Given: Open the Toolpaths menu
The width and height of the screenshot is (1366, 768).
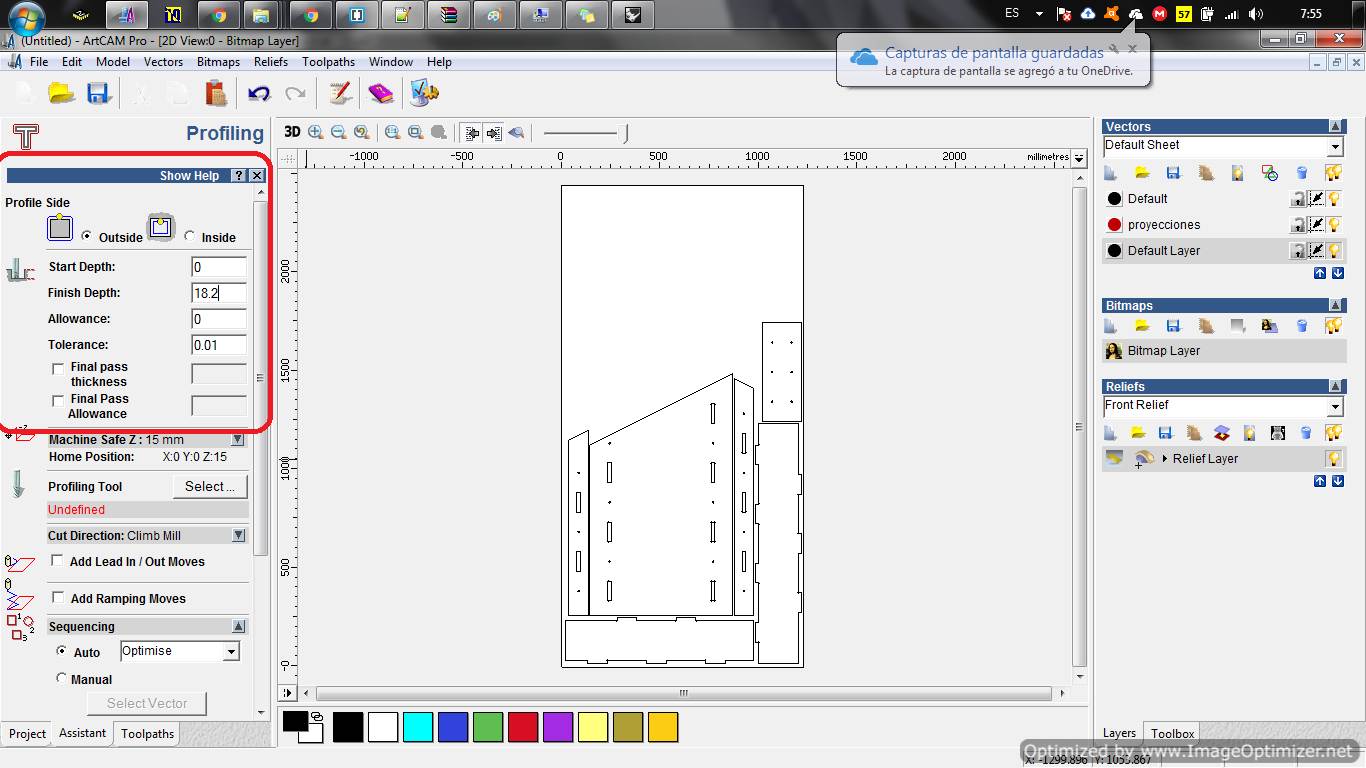Looking at the screenshot, I should 328,62.
